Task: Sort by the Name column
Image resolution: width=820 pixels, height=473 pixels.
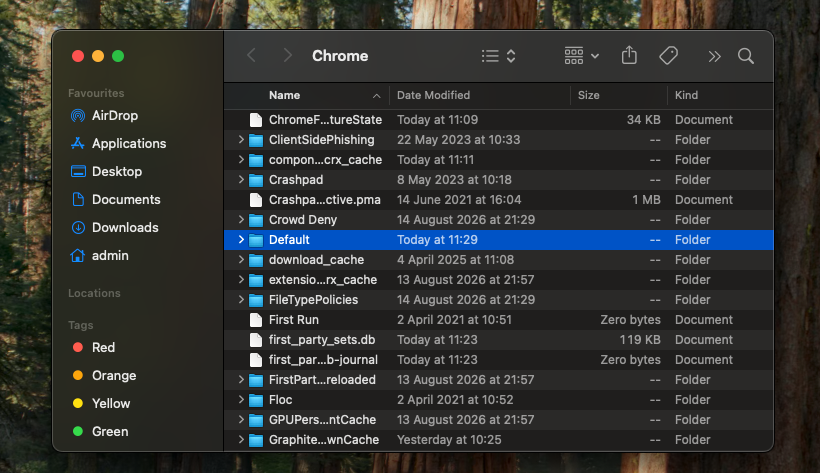Action: [x=284, y=95]
